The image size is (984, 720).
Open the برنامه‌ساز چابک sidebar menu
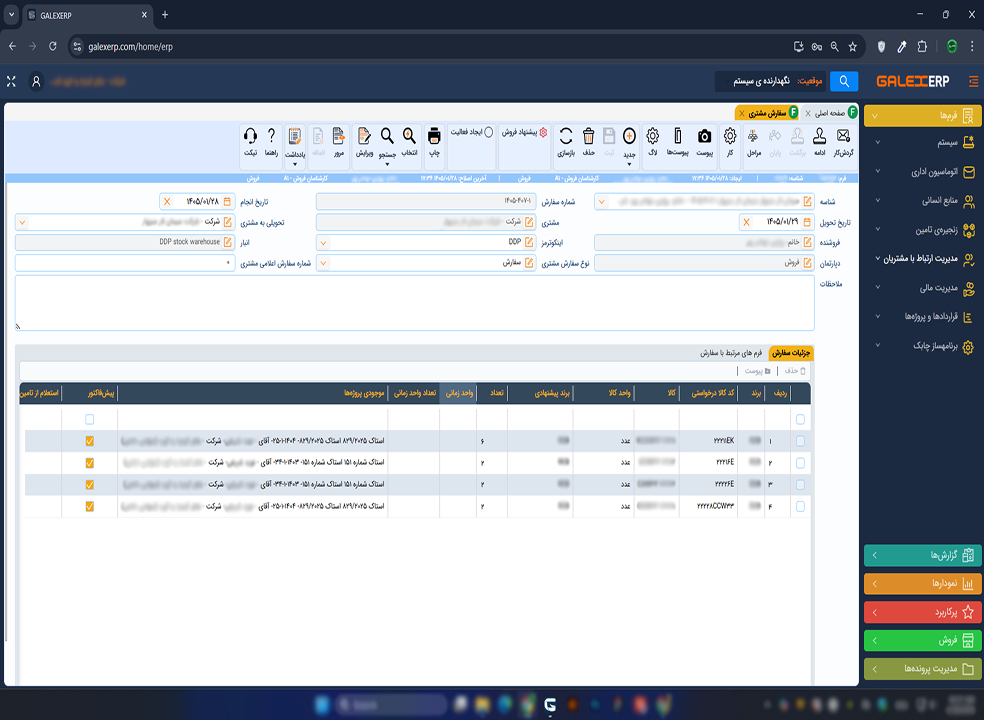pos(922,347)
